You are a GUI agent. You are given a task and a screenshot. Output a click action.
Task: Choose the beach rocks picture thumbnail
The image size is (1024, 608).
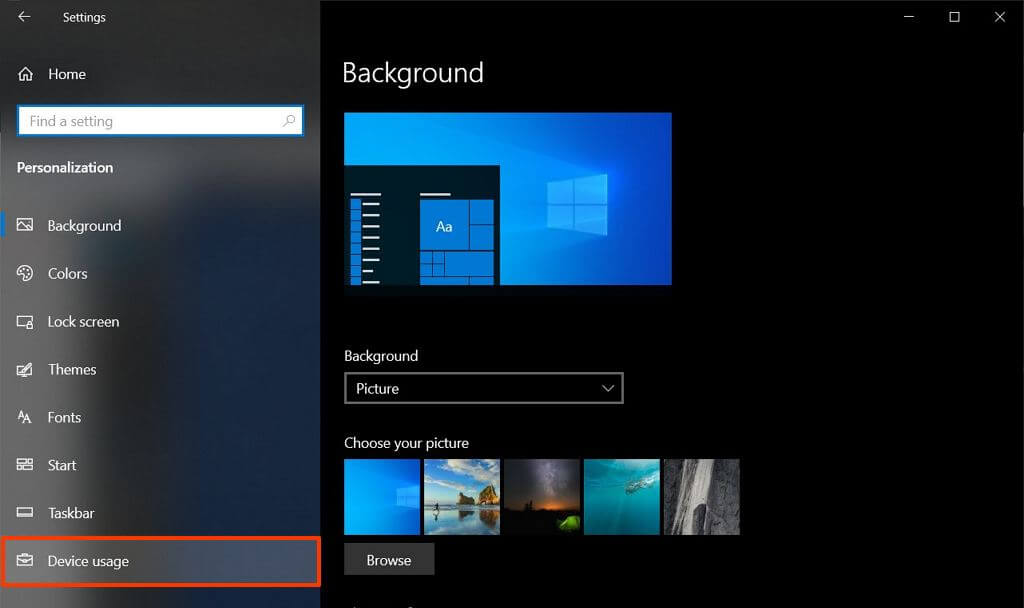tap(462, 497)
